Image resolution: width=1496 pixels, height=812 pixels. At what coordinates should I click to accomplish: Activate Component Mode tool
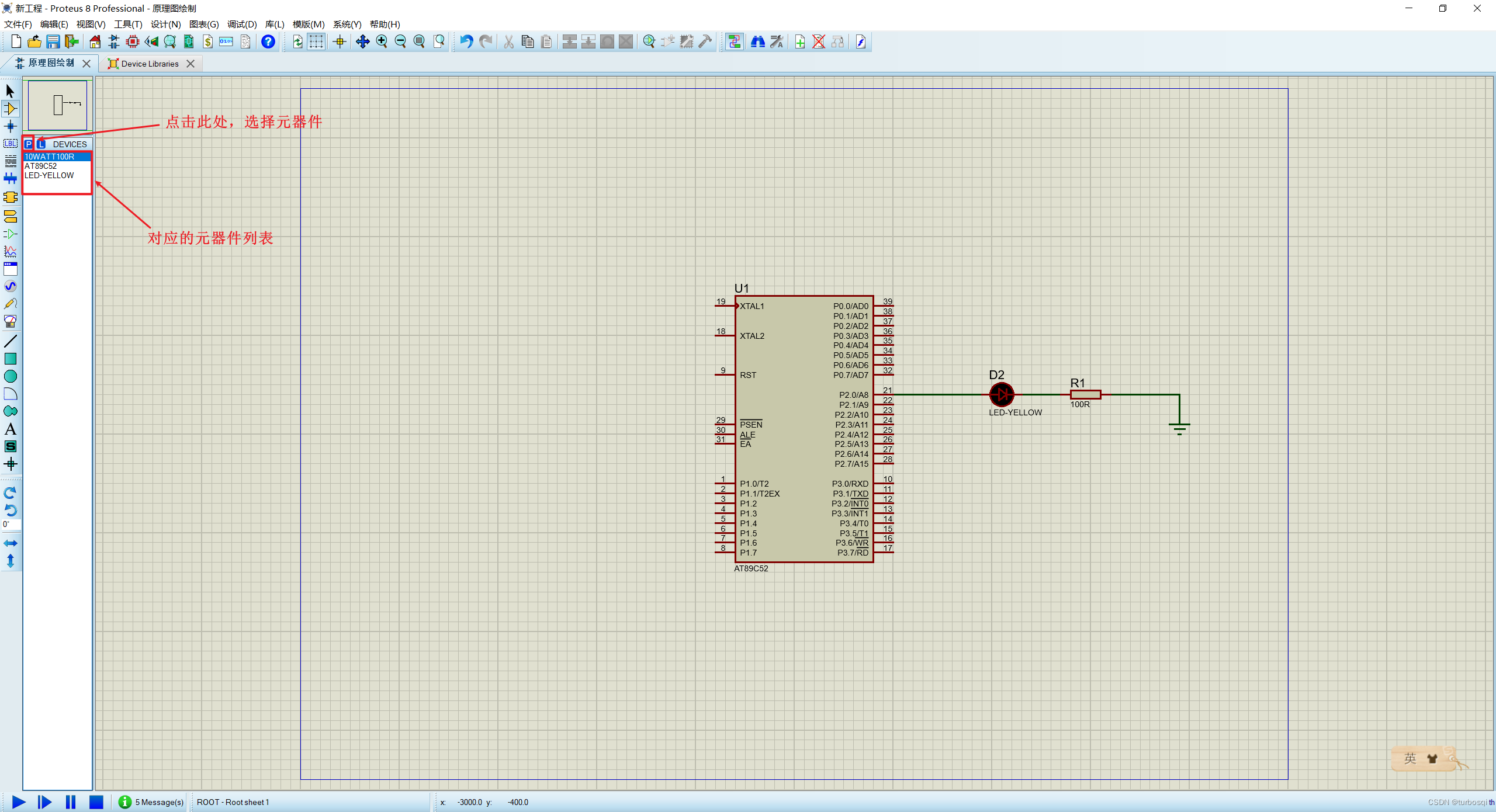(x=10, y=109)
